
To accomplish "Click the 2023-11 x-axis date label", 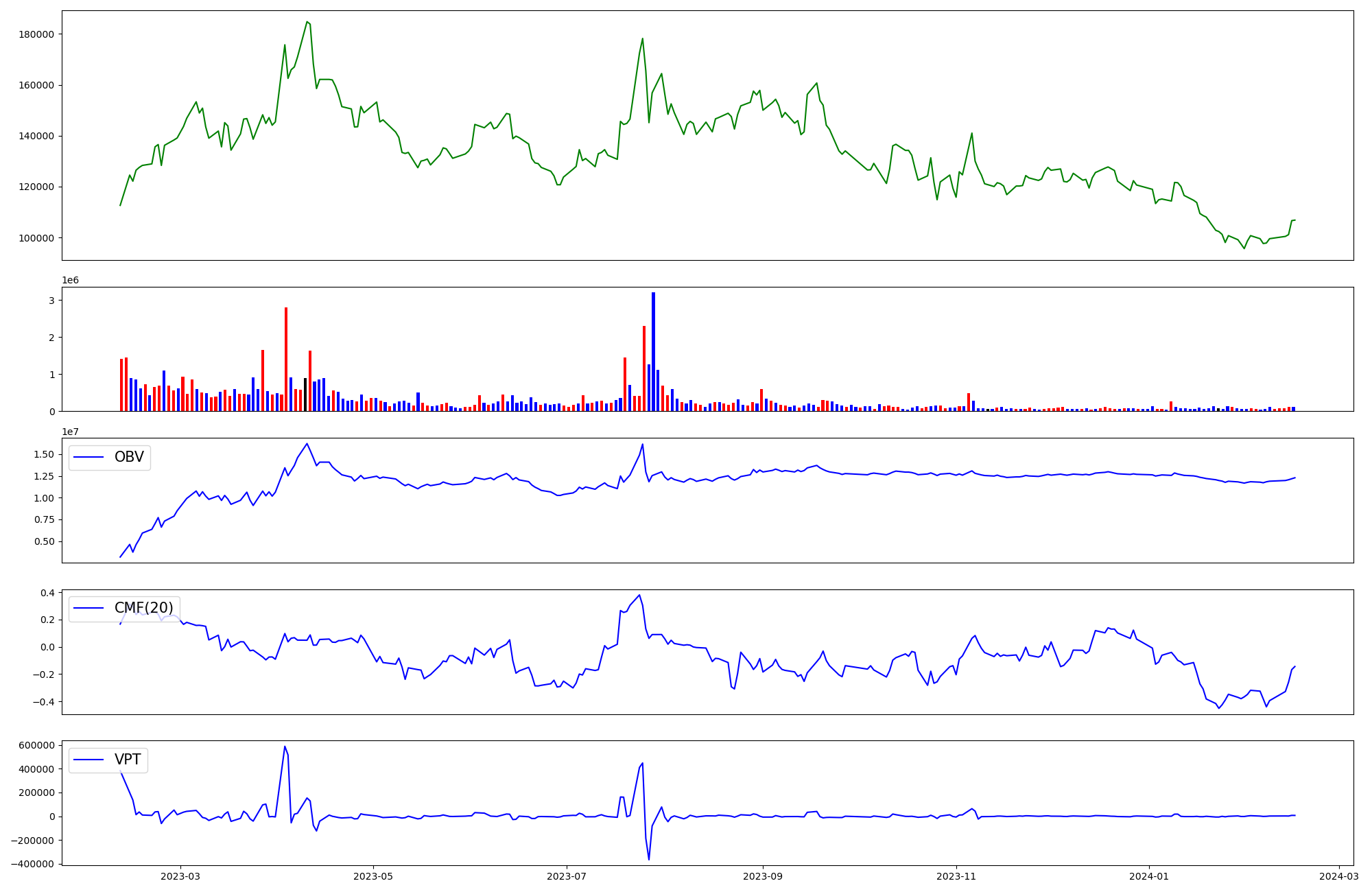I will (x=956, y=876).
